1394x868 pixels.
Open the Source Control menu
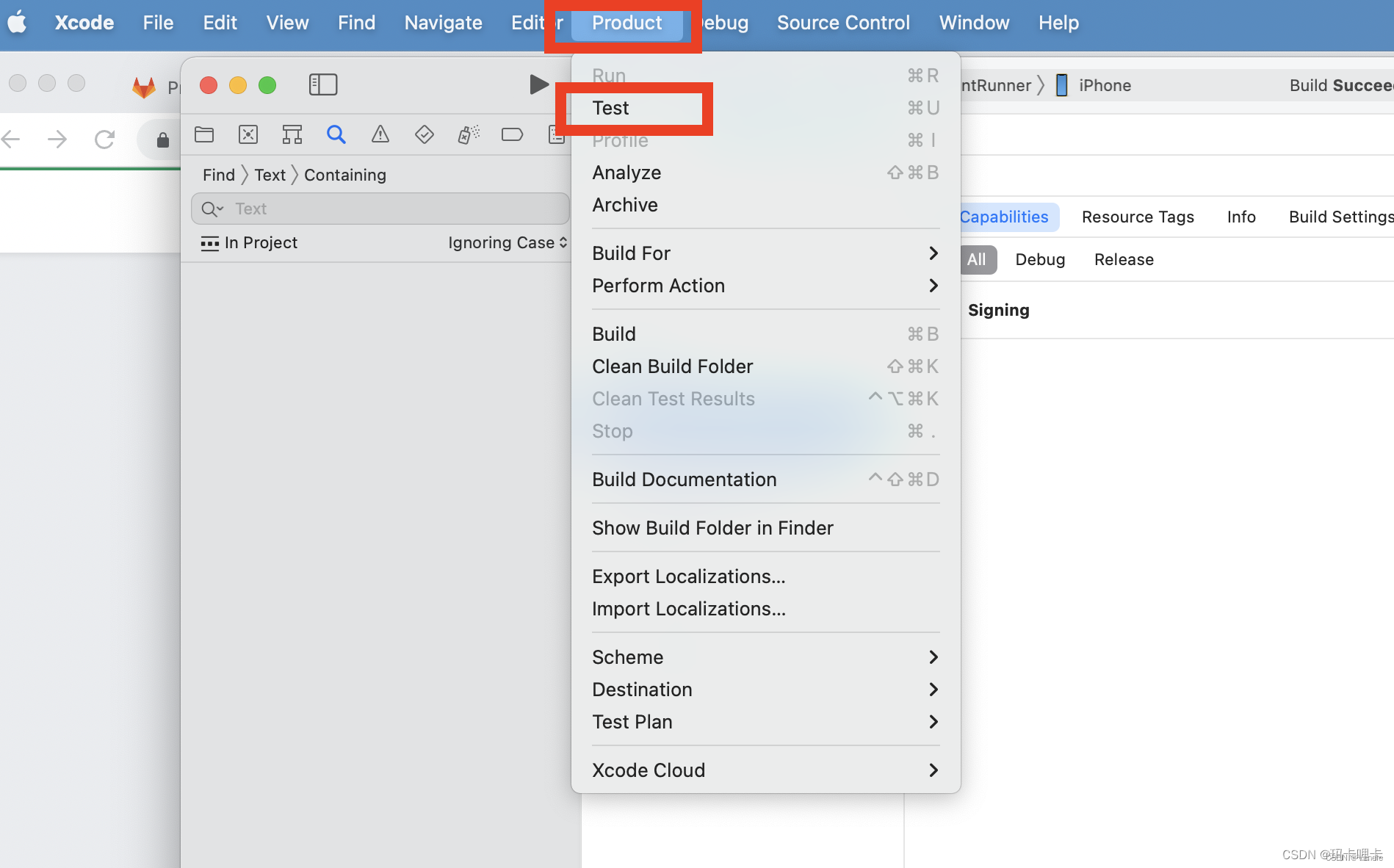(x=843, y=23)
